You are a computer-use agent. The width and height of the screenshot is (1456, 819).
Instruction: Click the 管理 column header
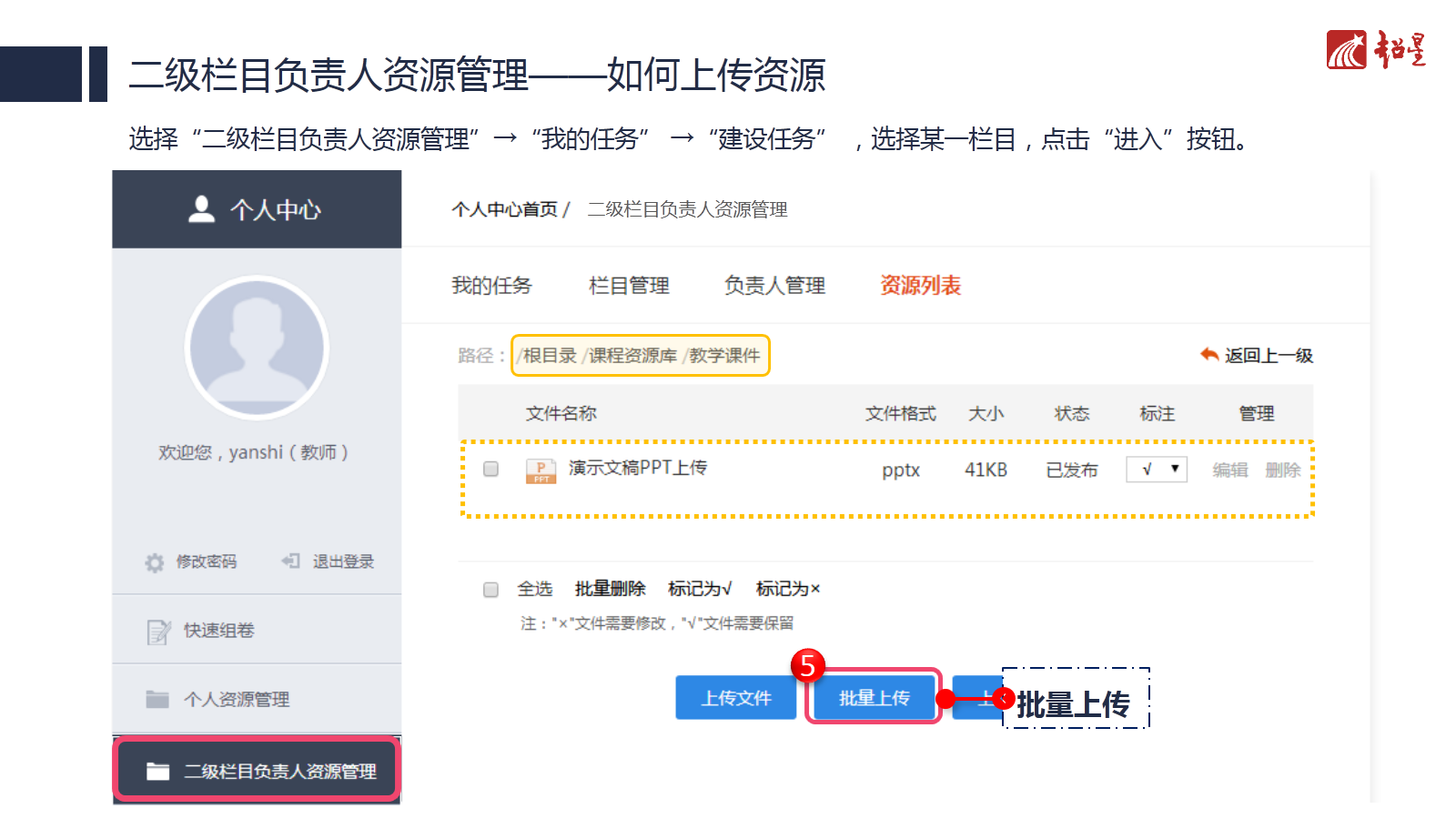[1256, 413]
